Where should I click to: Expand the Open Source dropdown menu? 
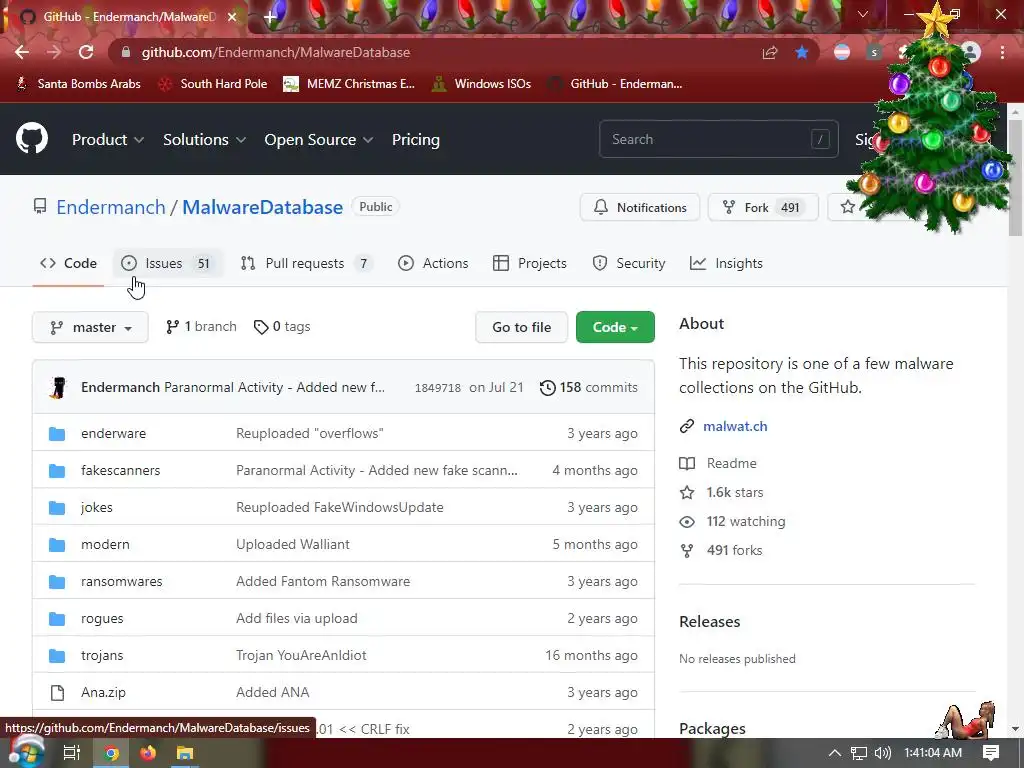319,140
